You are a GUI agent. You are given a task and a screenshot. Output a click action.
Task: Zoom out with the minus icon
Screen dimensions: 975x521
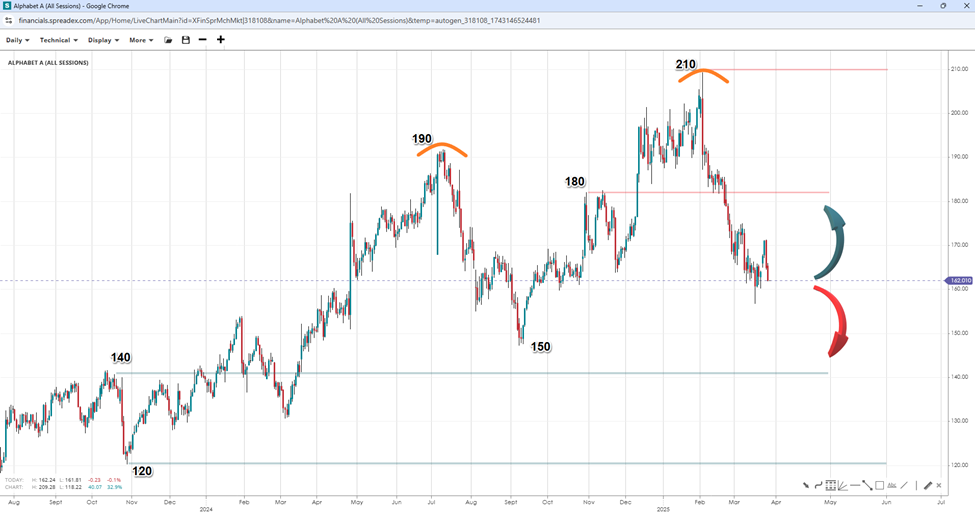[202, 40]
